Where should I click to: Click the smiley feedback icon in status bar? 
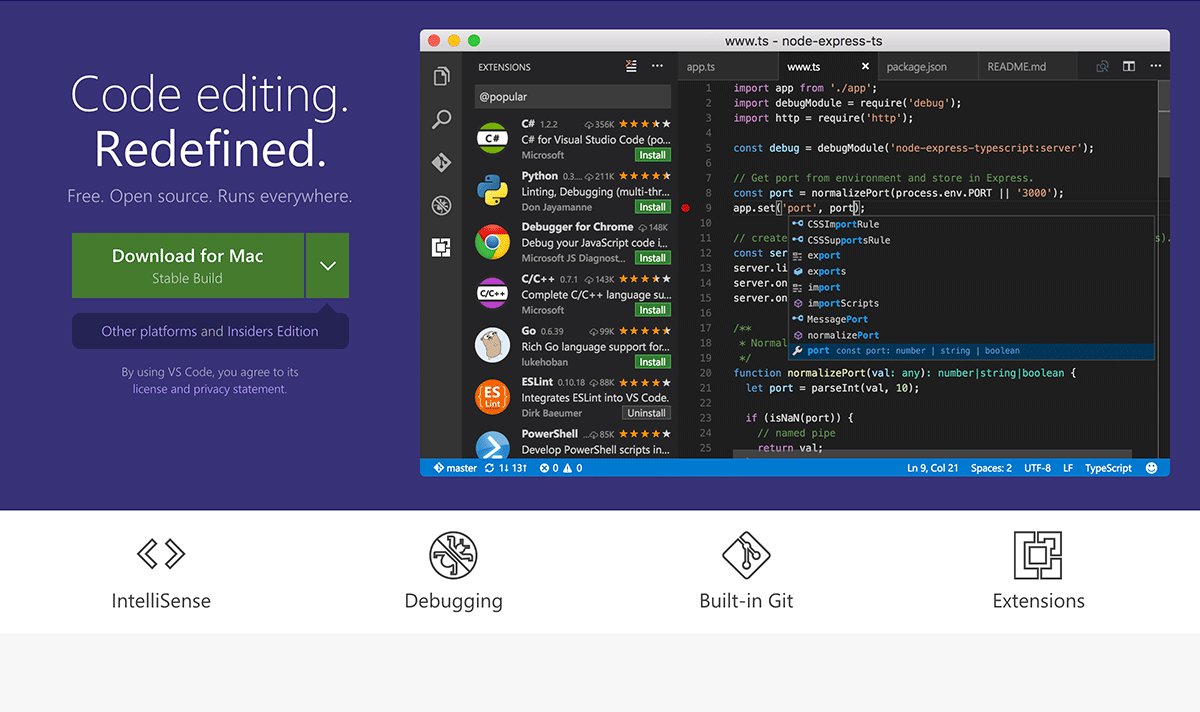pos(1151,467)
